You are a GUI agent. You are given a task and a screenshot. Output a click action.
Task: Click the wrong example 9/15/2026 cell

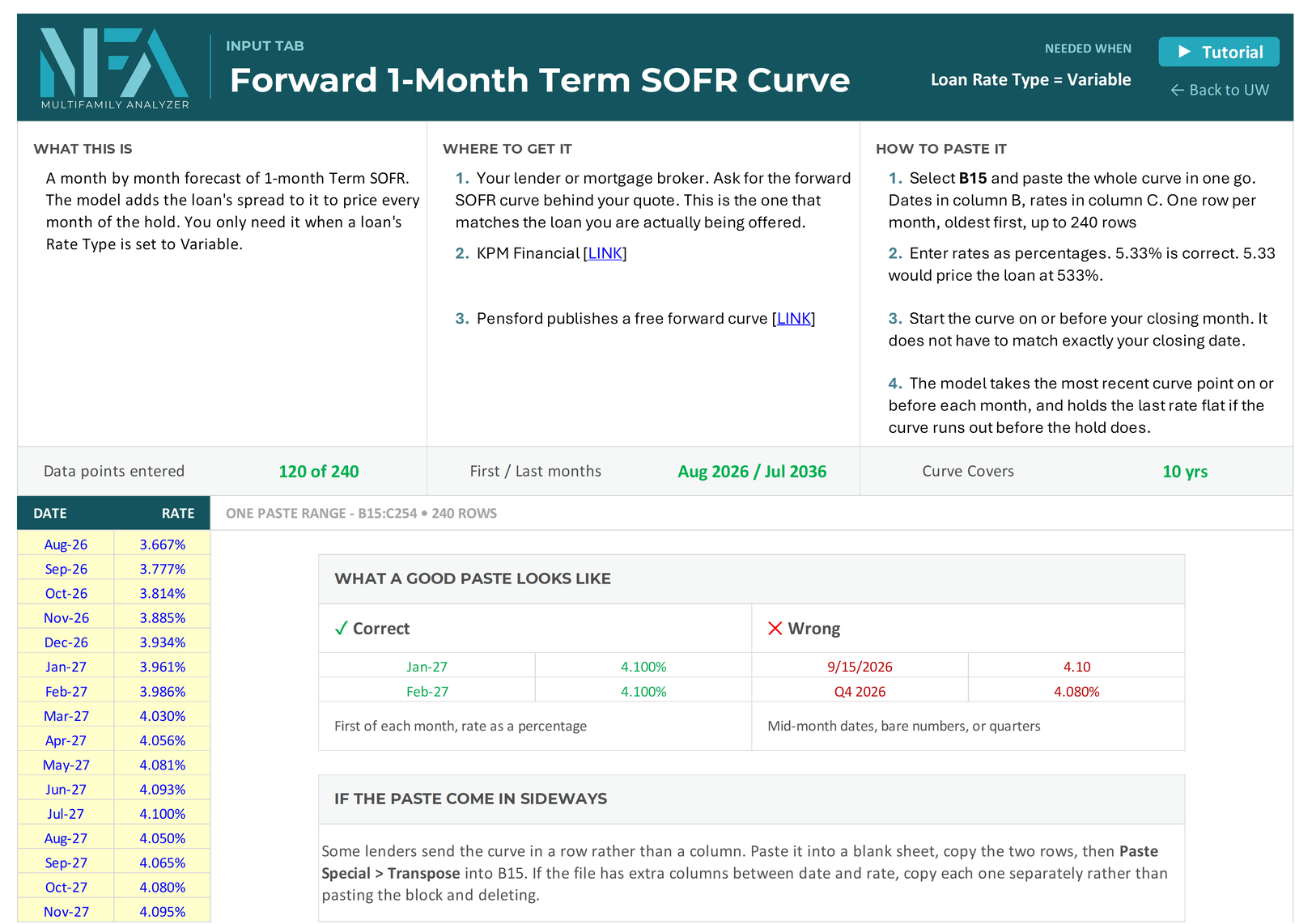tap(860, 667)
